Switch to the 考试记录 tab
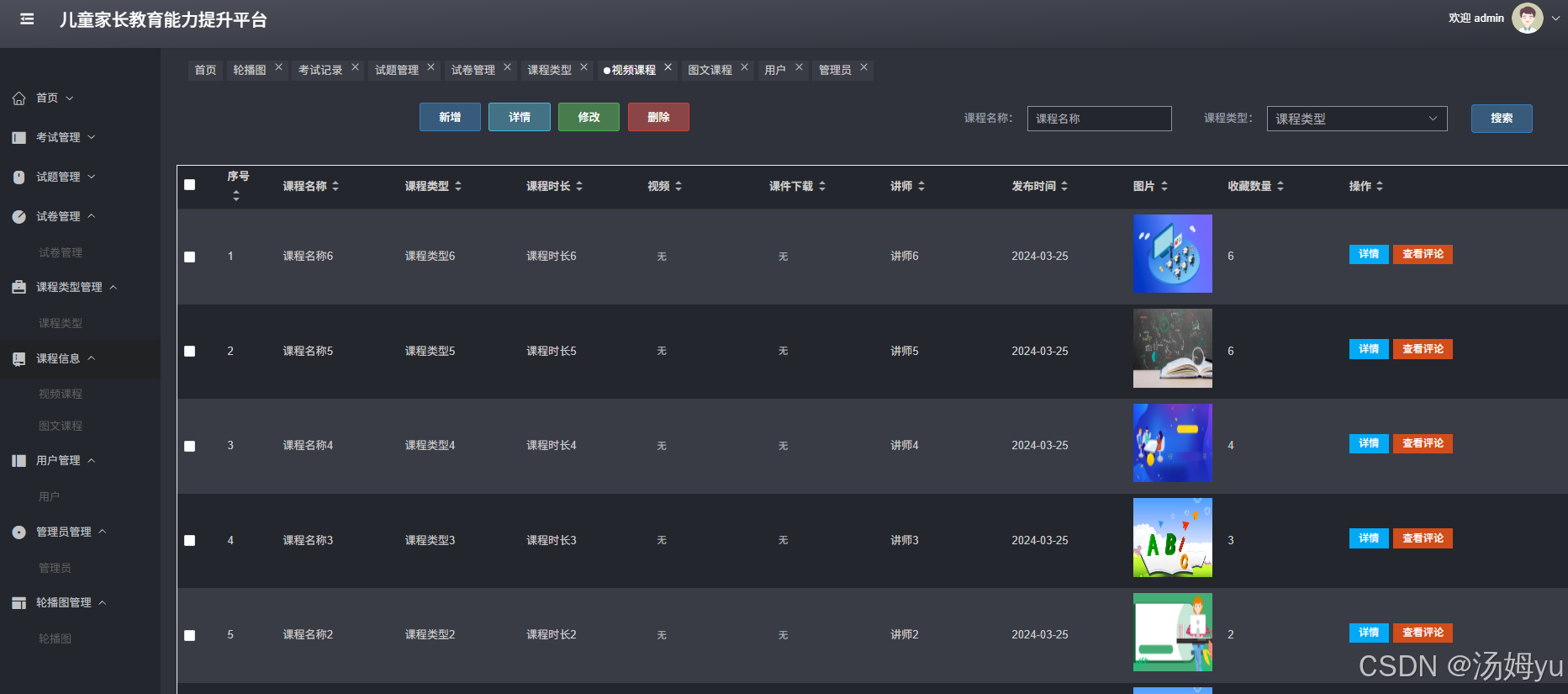Screen dimensions: 1568x694 click(320, 70)
